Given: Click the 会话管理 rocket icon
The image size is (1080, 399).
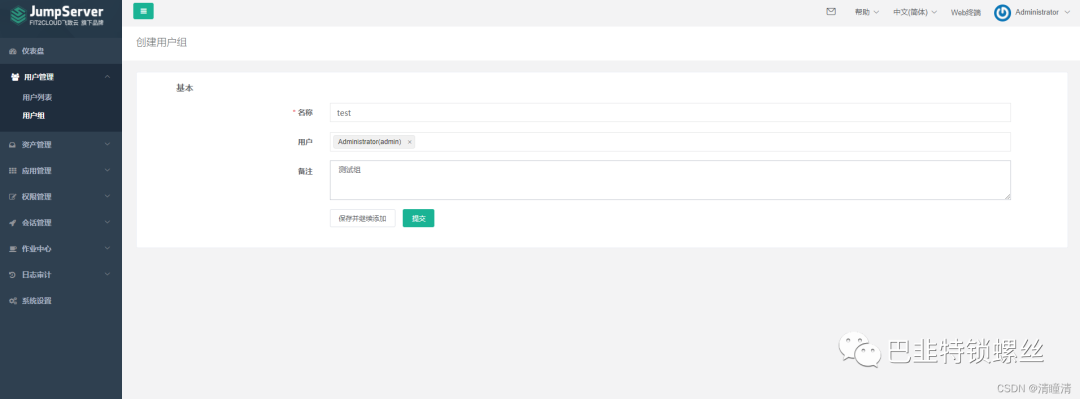Looking at the screenshot, I should click(x=12, y=223).
